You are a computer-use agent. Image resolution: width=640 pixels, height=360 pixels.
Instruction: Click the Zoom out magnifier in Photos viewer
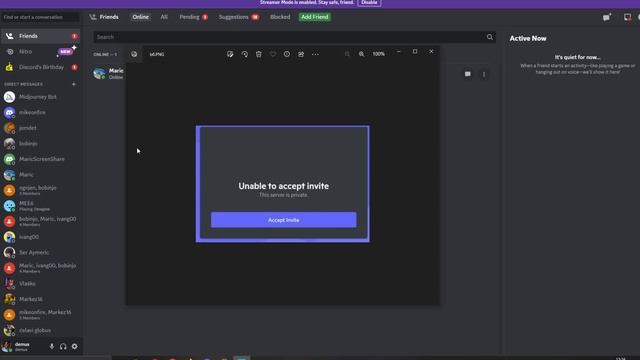[347, 54]
